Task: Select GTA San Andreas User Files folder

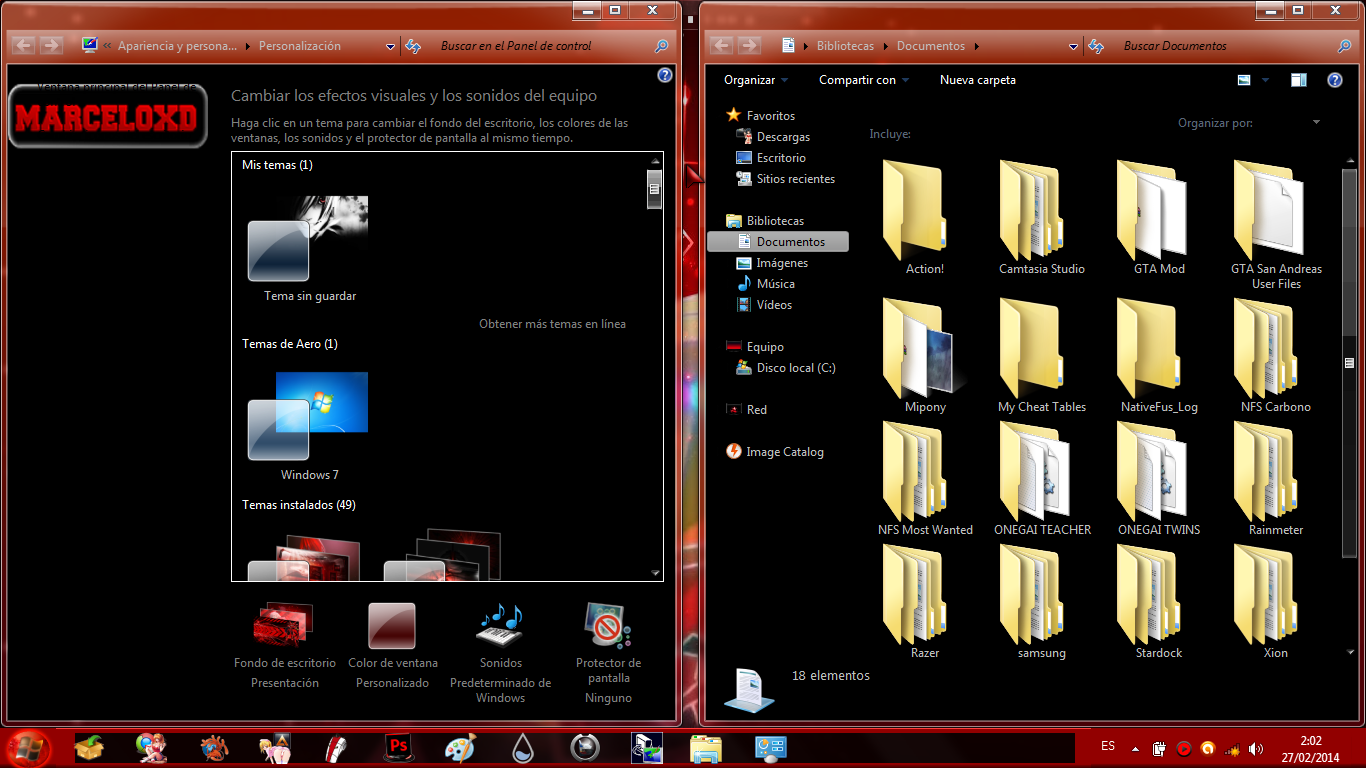Action: 1276,224
